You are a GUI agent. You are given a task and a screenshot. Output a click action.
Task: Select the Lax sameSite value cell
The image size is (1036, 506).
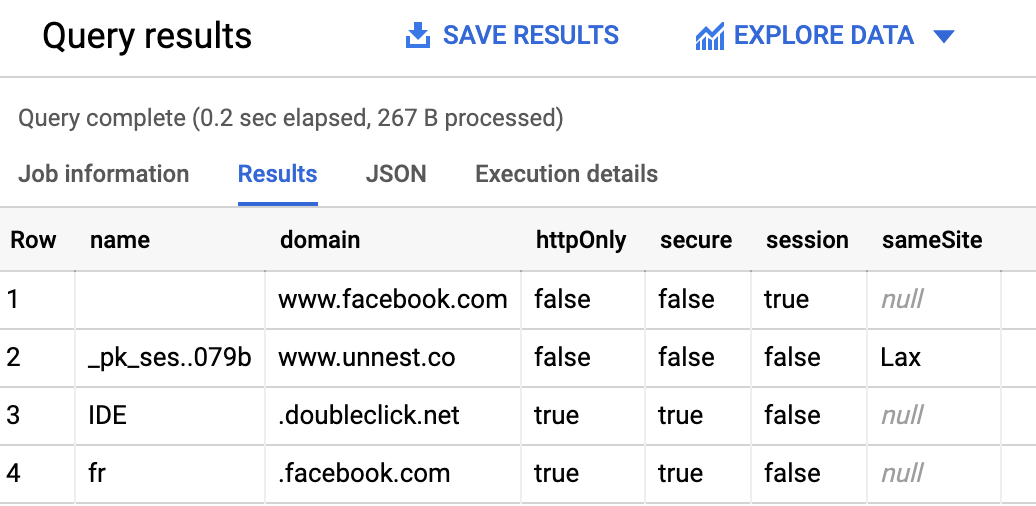[934, 357]
